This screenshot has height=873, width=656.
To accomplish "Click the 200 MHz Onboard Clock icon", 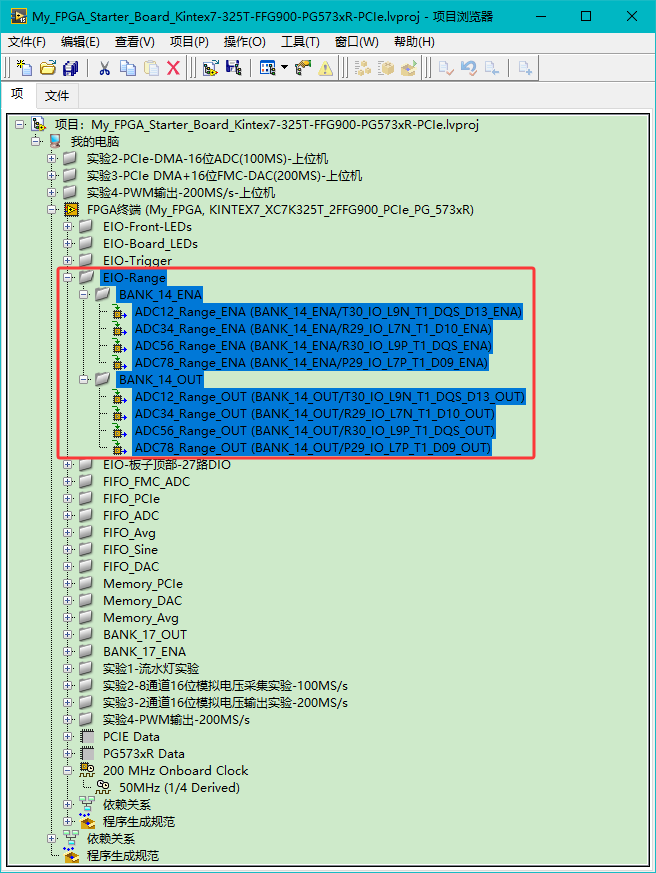I will pos(87,770).
